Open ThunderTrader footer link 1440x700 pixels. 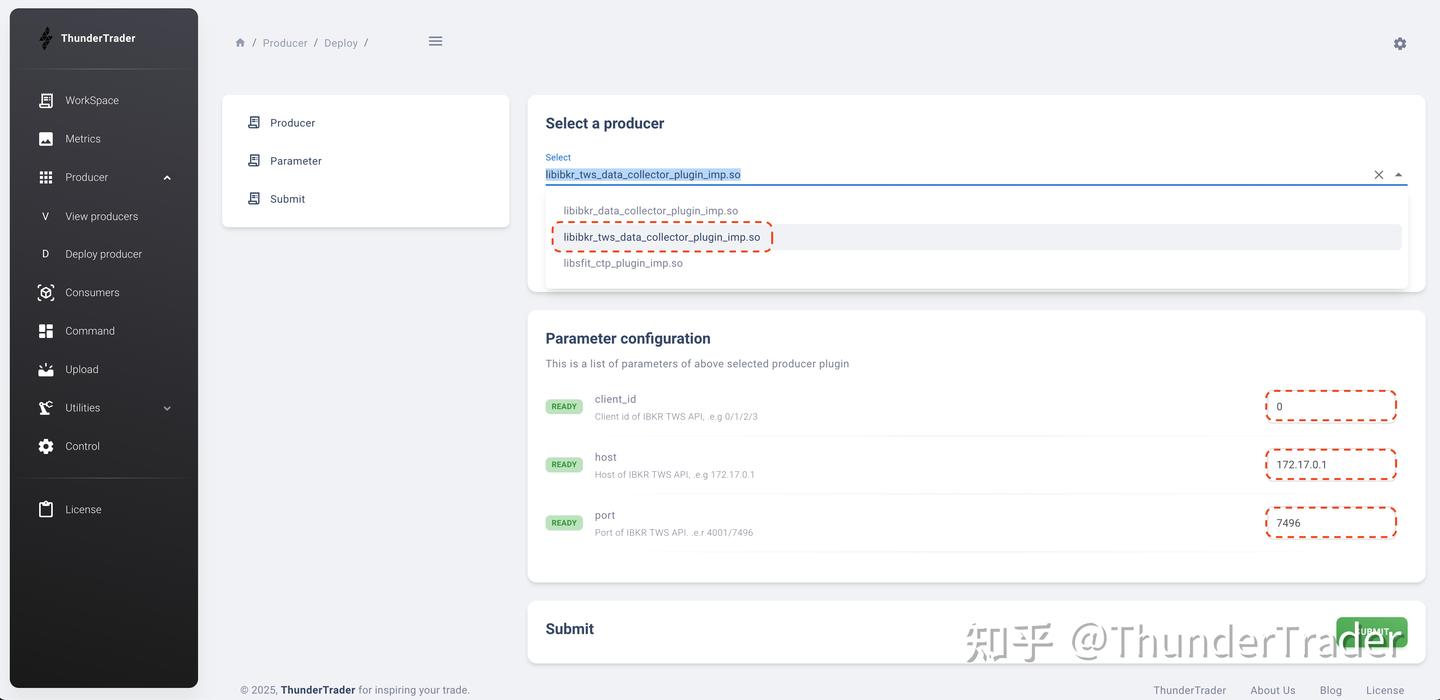(1190, 690)
